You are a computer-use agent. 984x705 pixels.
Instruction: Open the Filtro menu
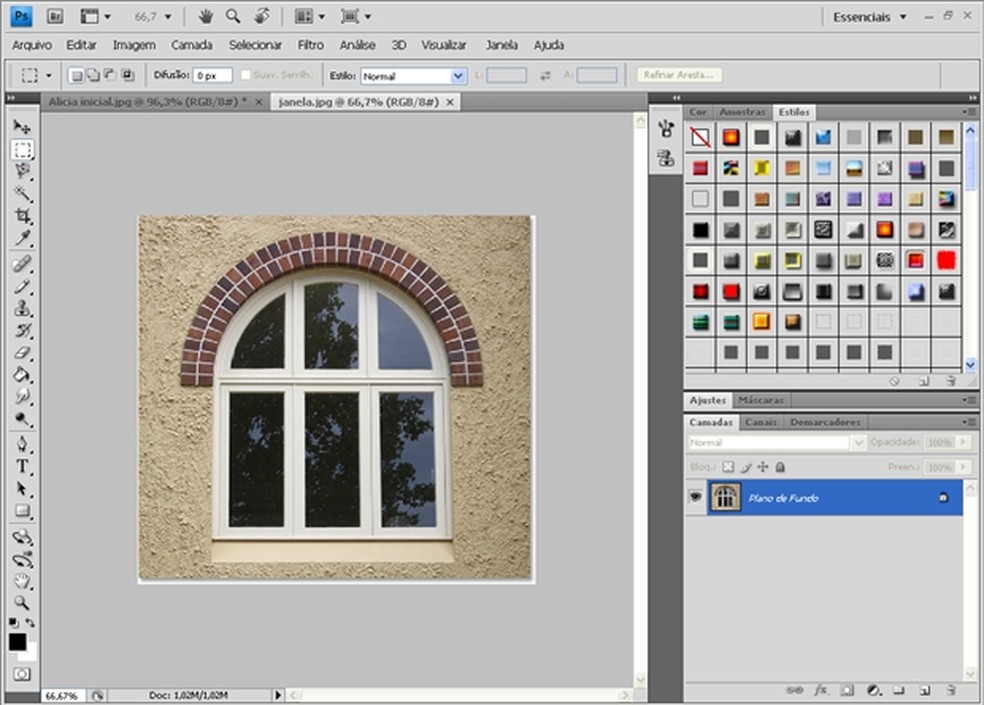(x=310, y=45)
